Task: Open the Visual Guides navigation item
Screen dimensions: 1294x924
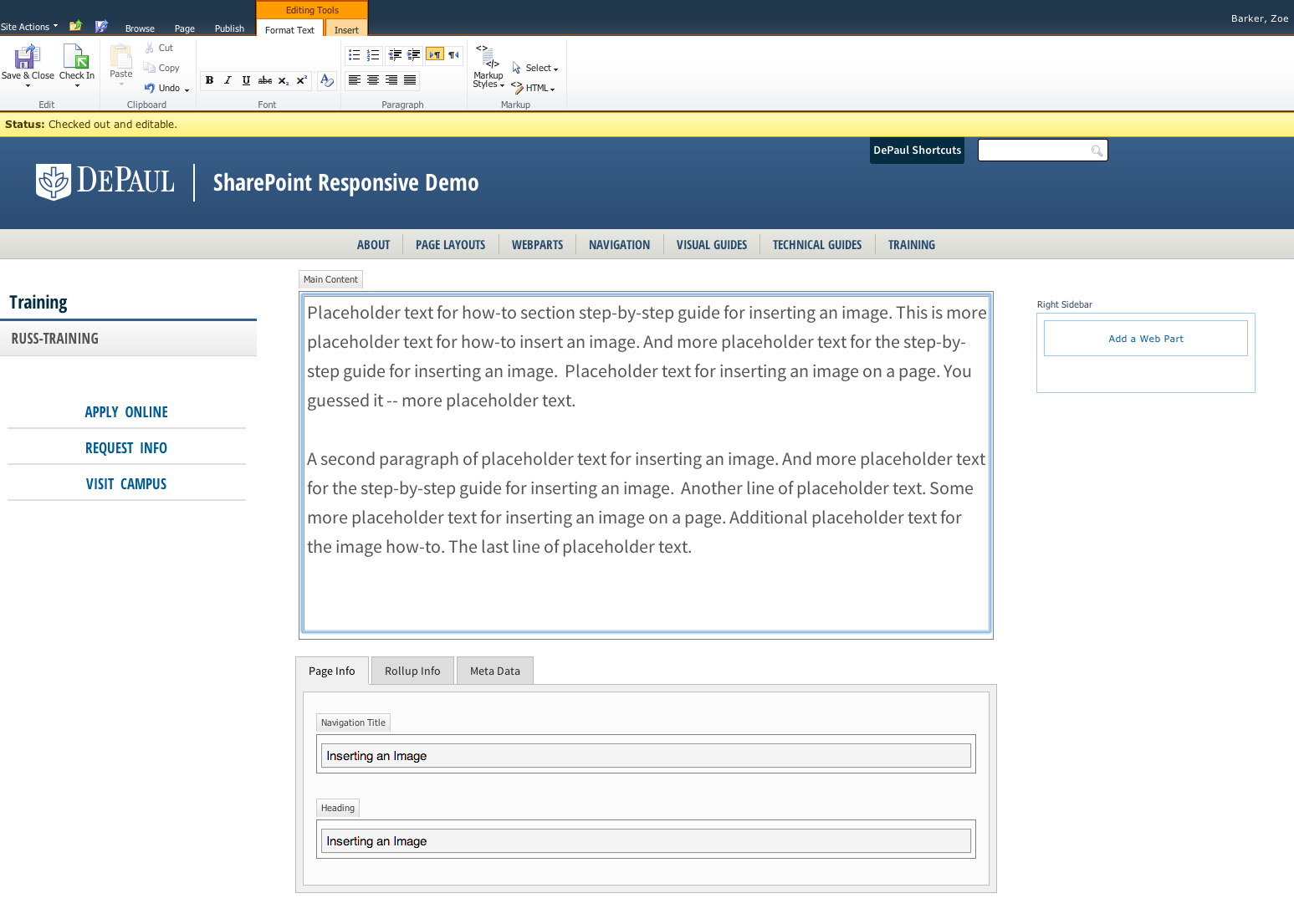Action: 711,245
